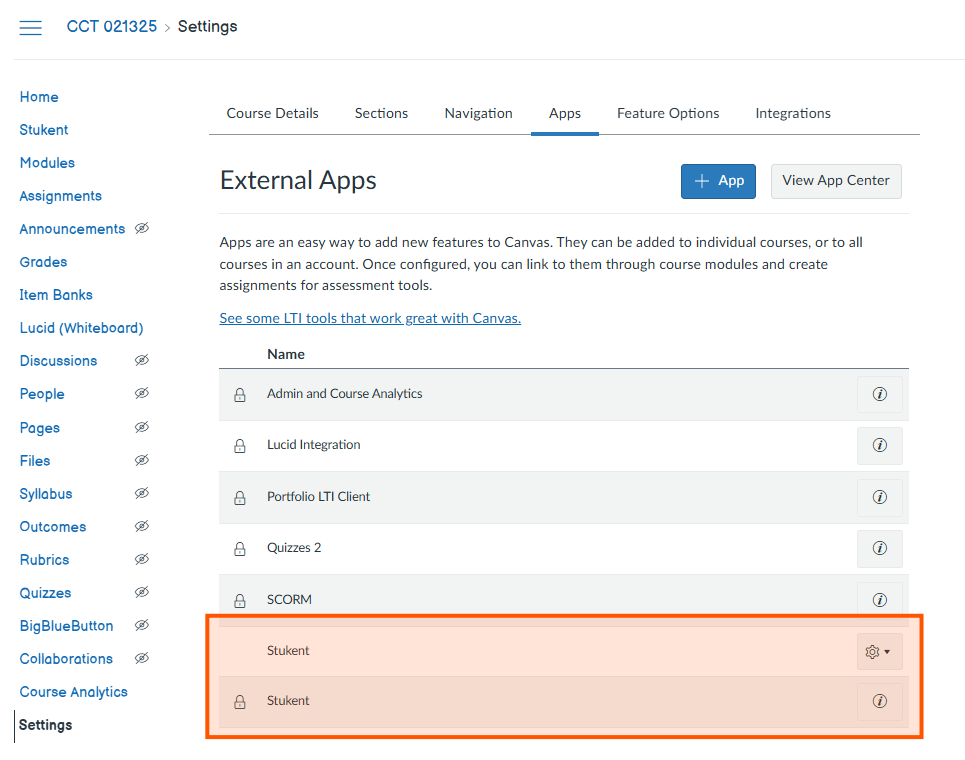The width and height of the screenshot is (965, 760).
Task: Open the Feature Options tab
Action: tap(668, 113)
